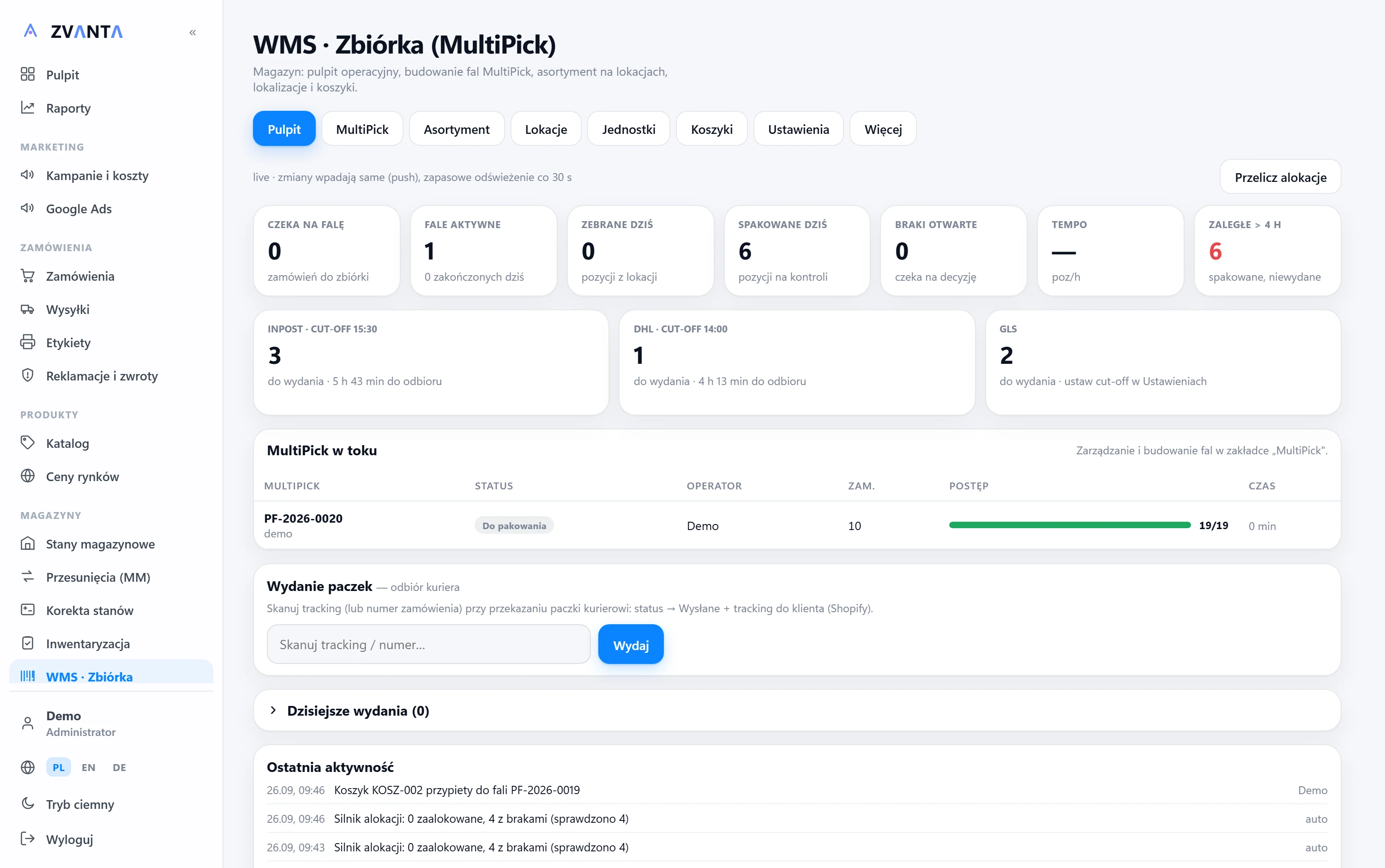Expand the Dzisiejsze wydania (0) section
1385x868 pixels.
pyautogui.click(x=797, y=711)
